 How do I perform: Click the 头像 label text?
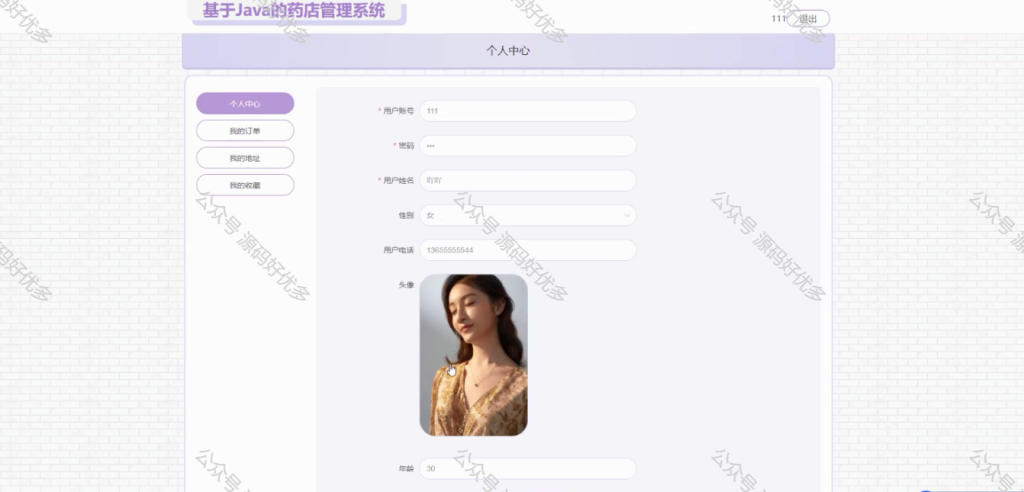point(406,285)
